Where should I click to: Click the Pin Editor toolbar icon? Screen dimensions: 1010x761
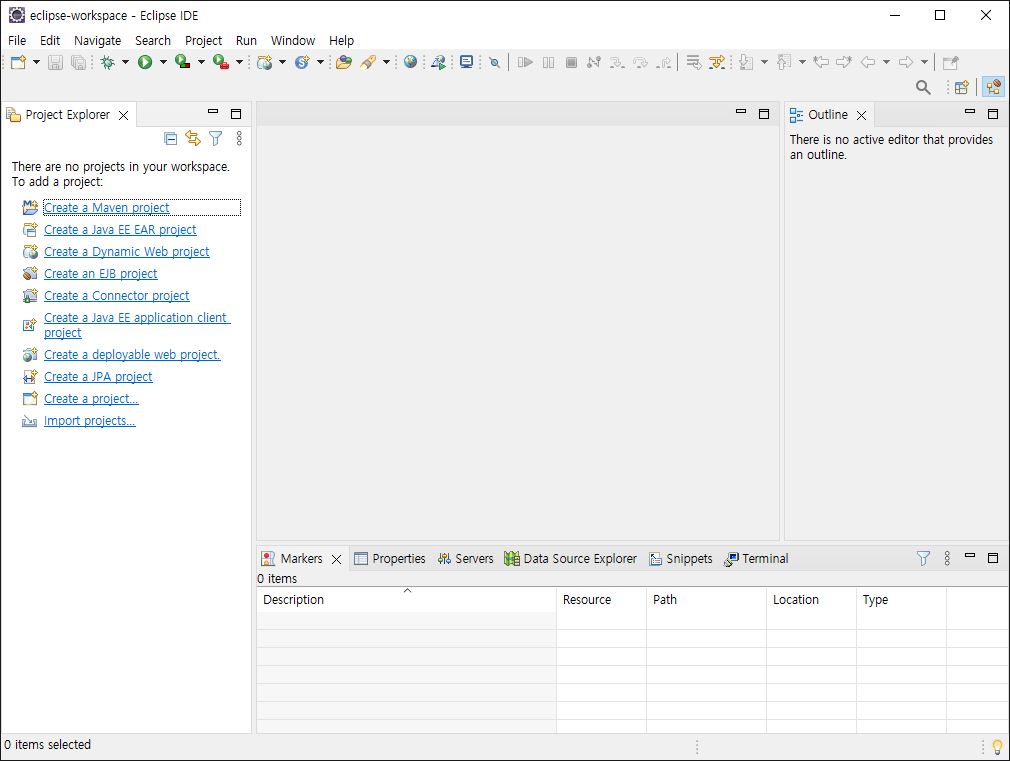pyautogui.click(x=951, y=63)
